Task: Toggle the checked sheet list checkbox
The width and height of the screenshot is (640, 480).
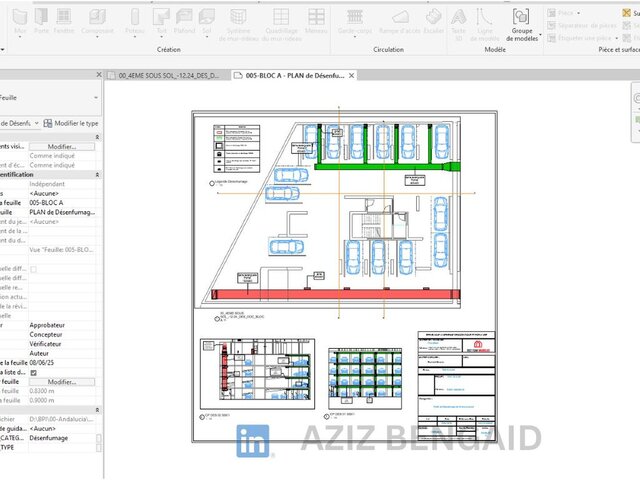Action: click(x=34, y=372)
